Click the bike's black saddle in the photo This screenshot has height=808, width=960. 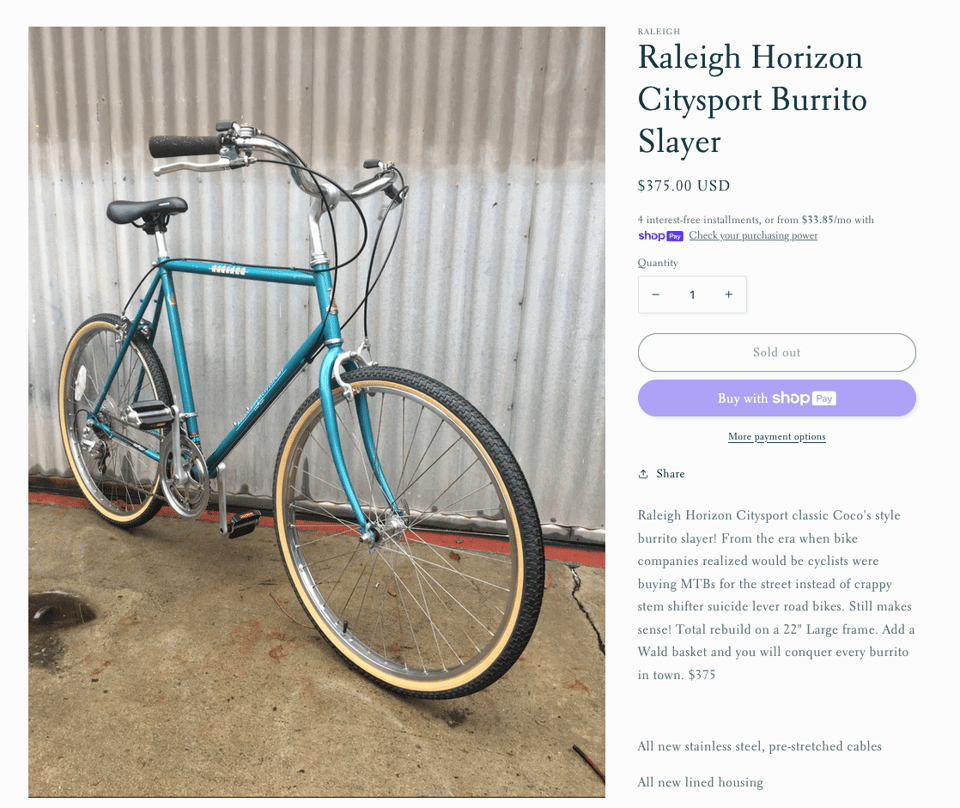point(147,209)
